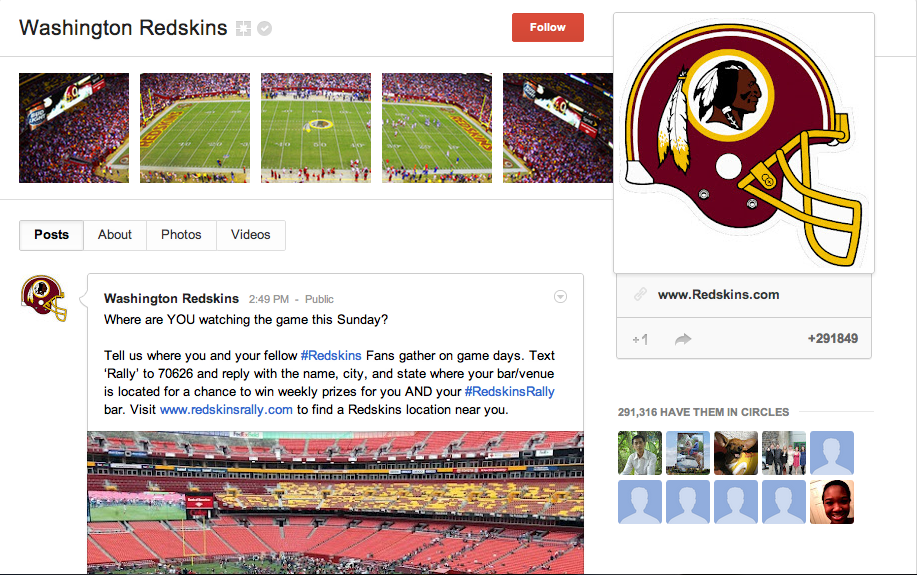The height and width of the screenshot is (575, 917).
Task: Open the first scoreboard crowd photo thumbnail
Action: click(x=74, y=128)
